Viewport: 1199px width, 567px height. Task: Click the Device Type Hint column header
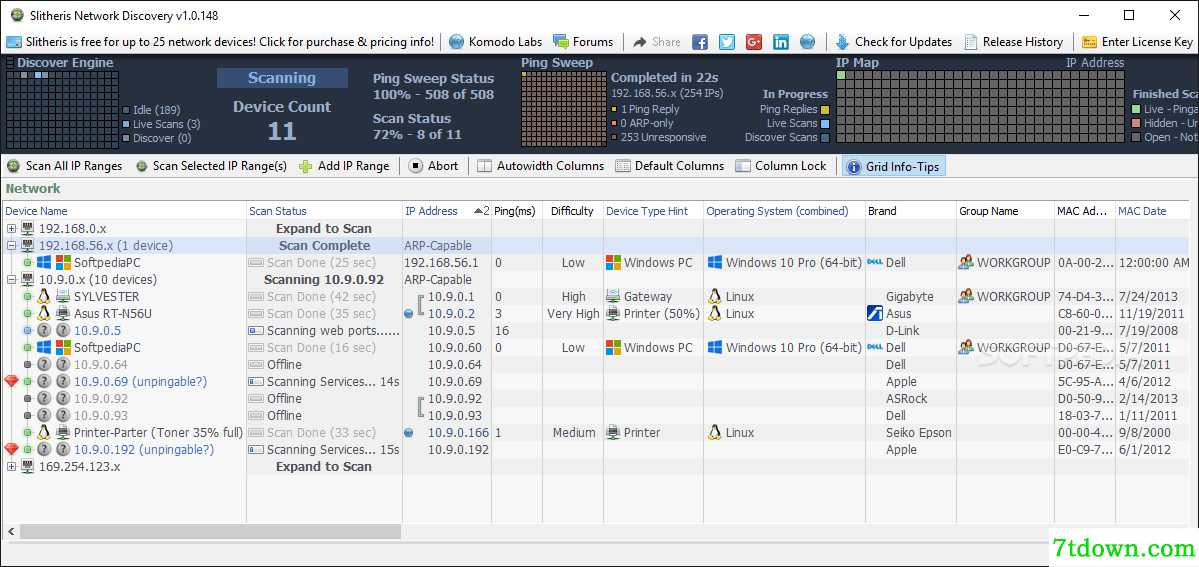tap(647, 211)
